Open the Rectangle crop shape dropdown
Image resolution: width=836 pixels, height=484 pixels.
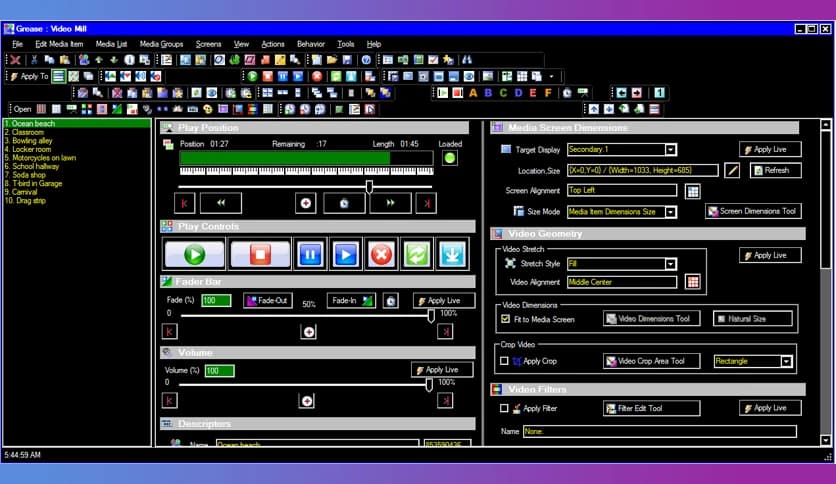(x=786, y=361)
